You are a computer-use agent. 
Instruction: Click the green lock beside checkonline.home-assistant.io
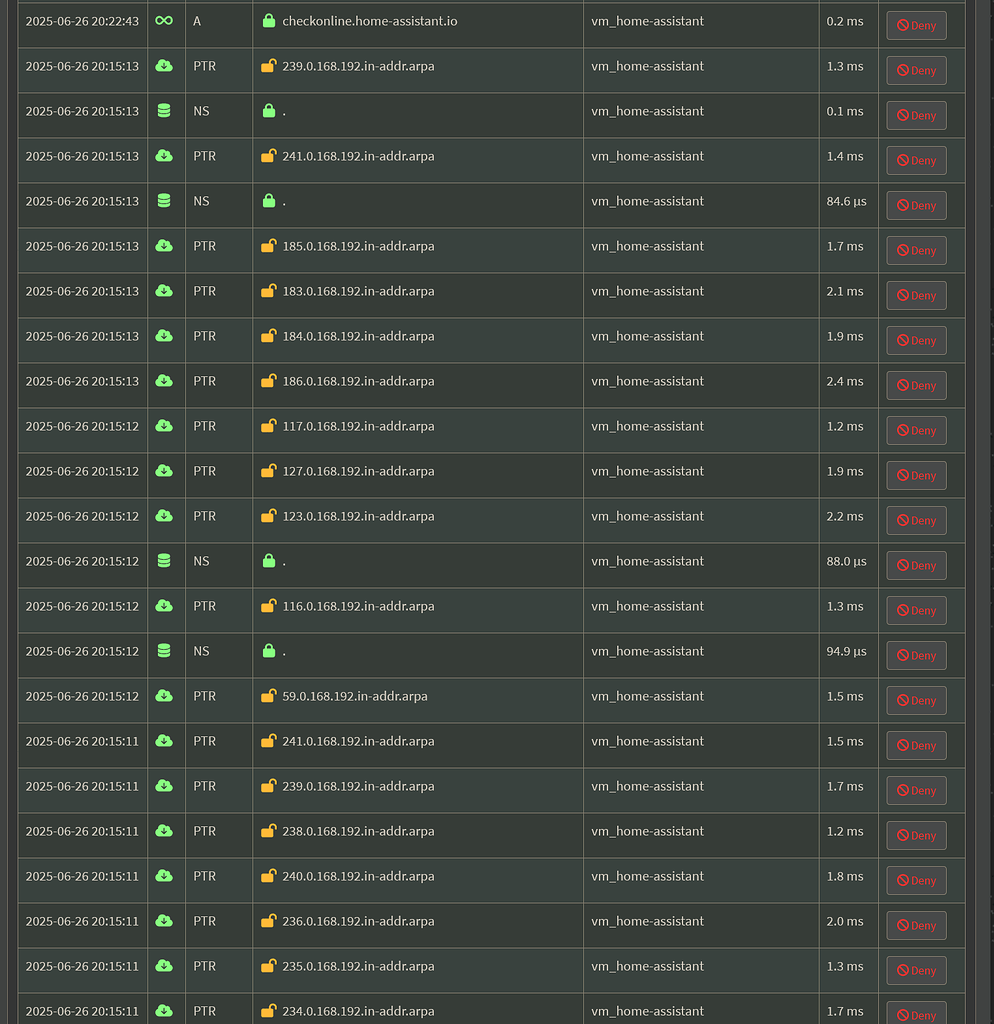268,21
